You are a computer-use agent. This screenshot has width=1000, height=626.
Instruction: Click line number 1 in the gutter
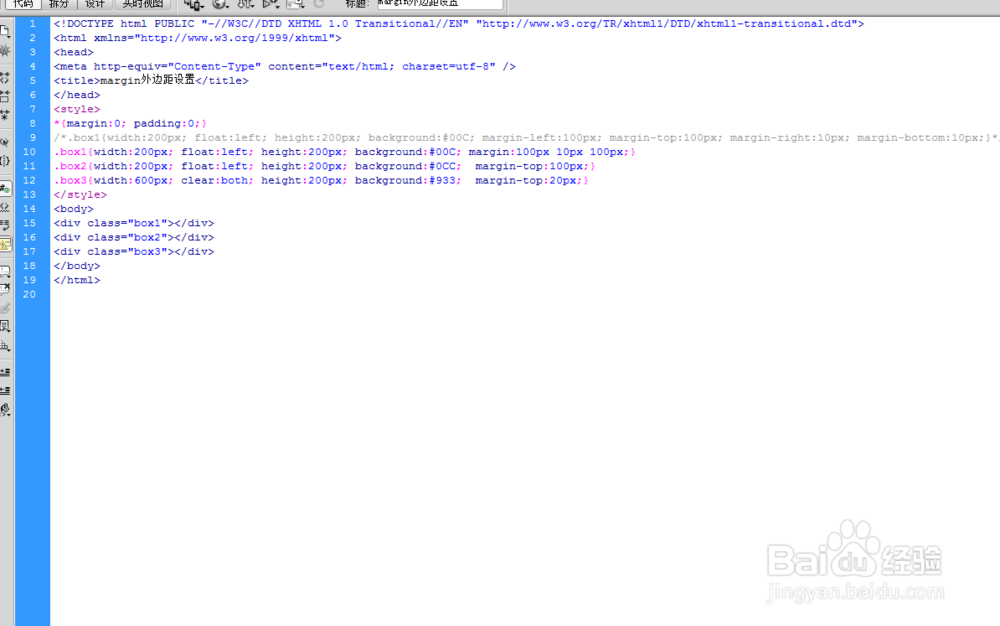[33, 24]
